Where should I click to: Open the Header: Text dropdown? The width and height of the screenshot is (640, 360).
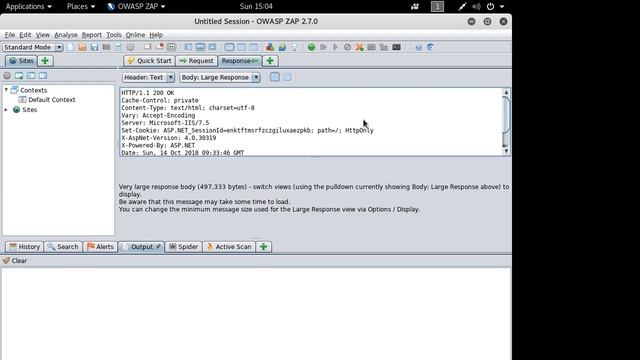coord(148,77)
